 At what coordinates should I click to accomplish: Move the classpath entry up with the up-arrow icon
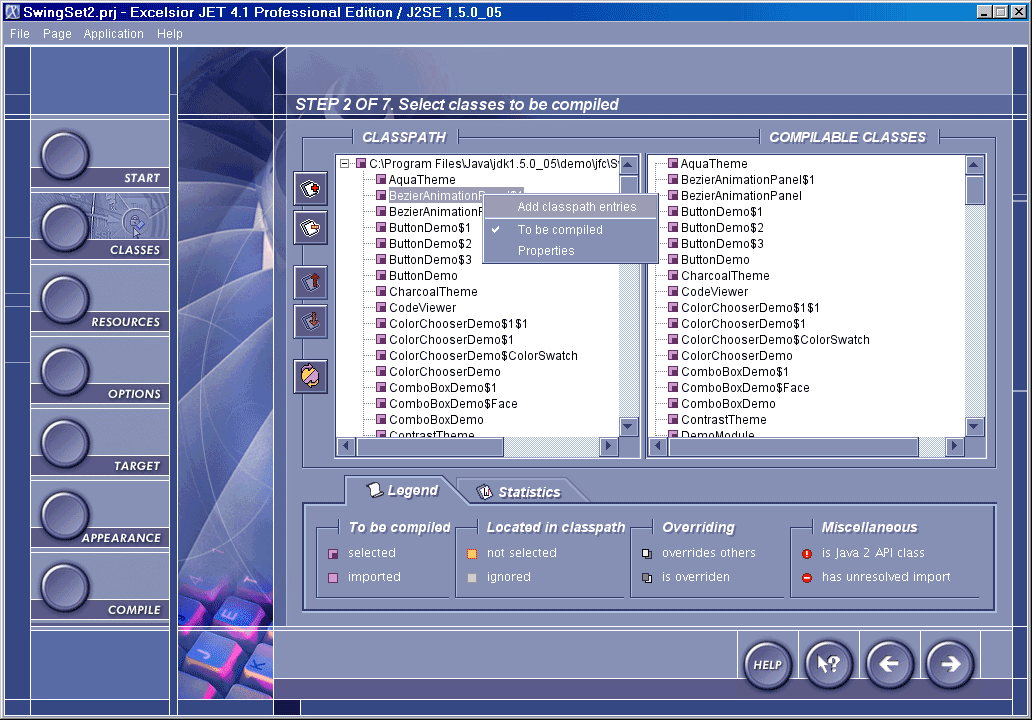pos(311,283)
